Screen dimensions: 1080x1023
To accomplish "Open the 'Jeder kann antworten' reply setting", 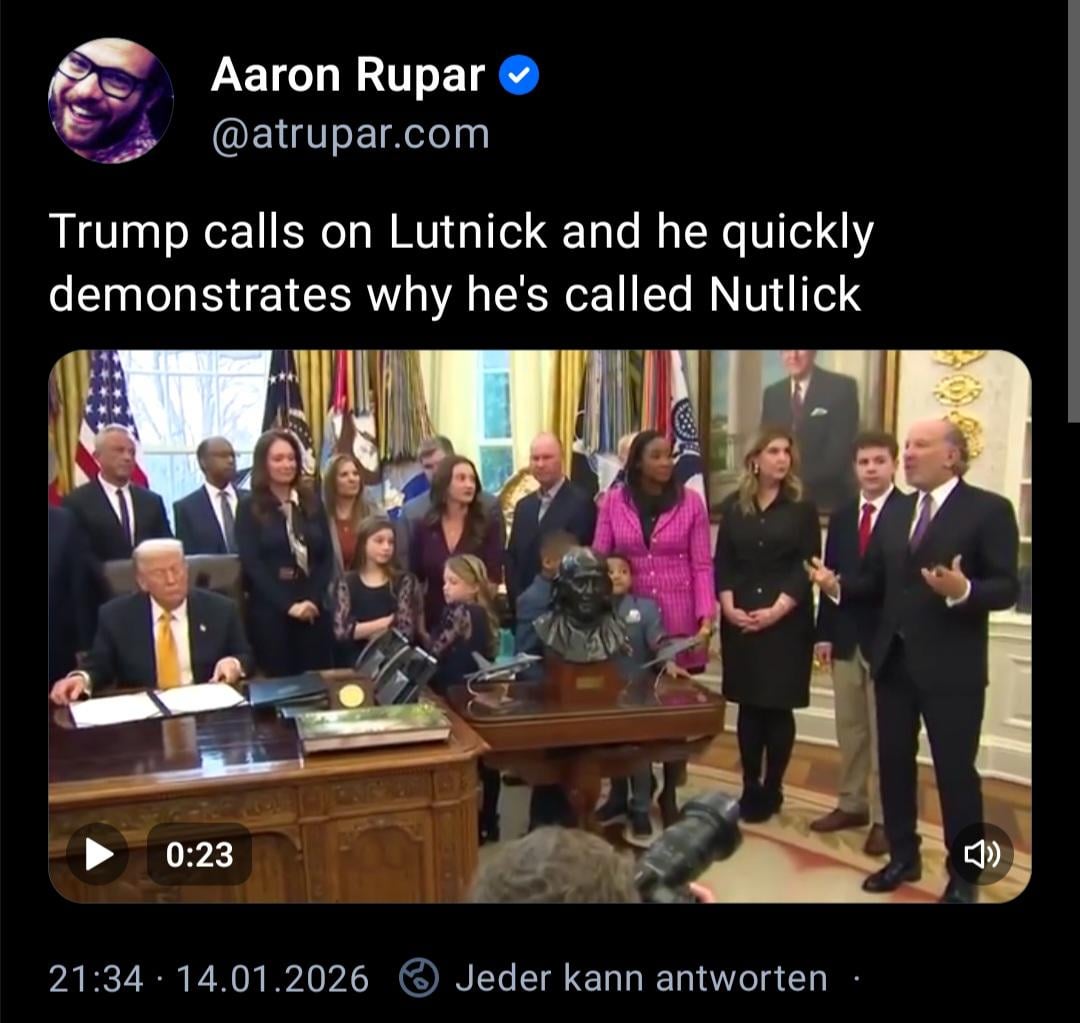I will pyautogui.click(x=641, y=978).
